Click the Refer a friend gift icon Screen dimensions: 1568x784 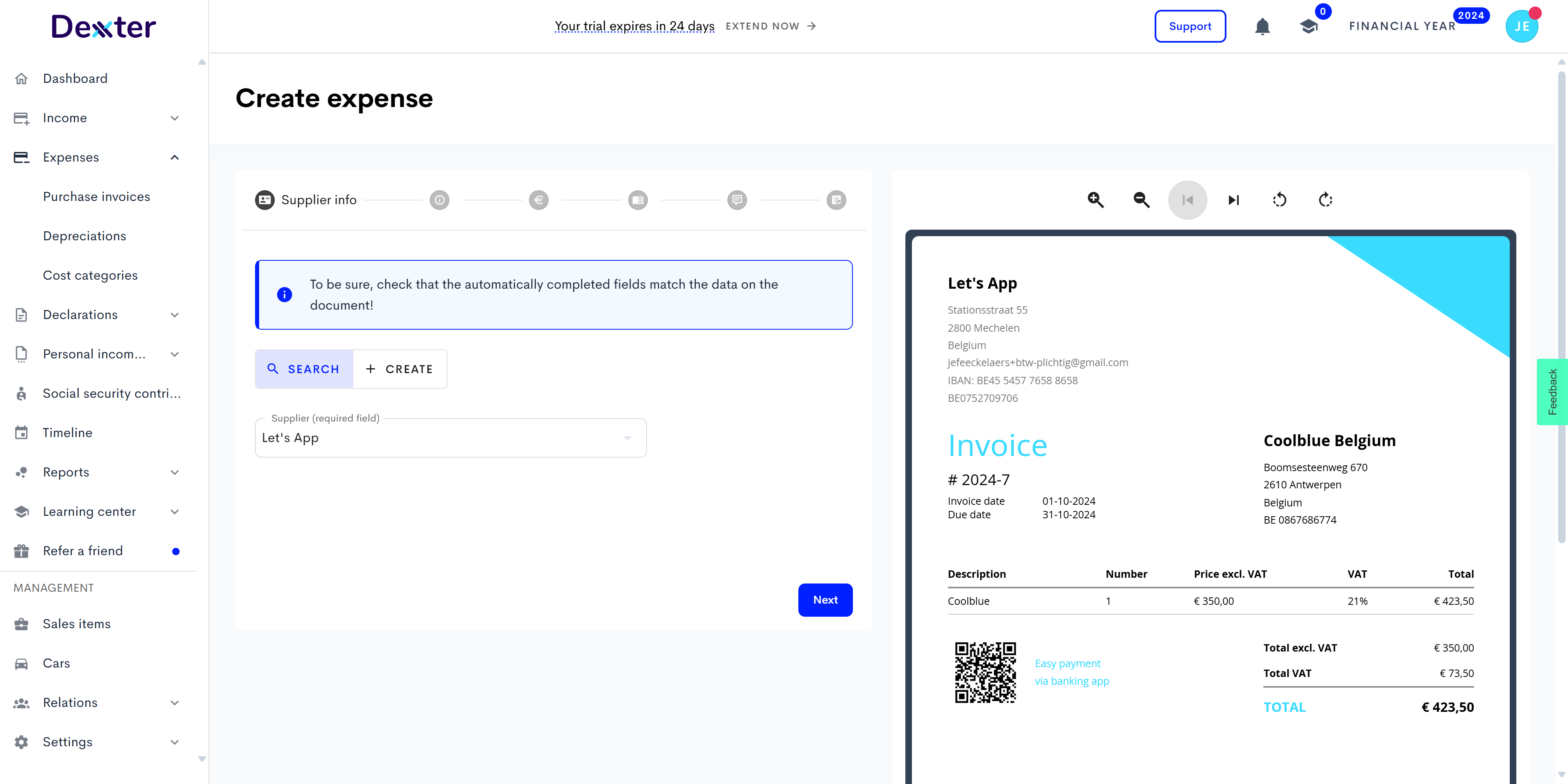[x=21, y=551]
